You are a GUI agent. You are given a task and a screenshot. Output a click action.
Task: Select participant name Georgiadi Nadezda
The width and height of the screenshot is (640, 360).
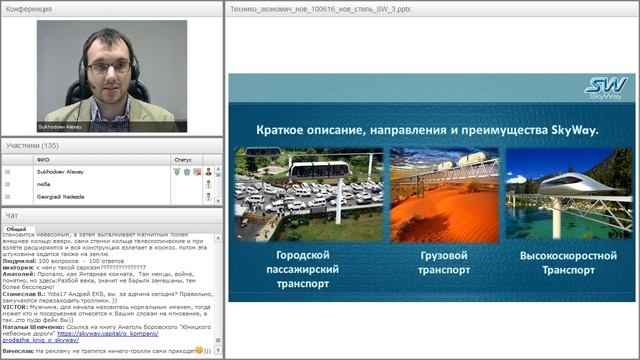tap(60, 197)
